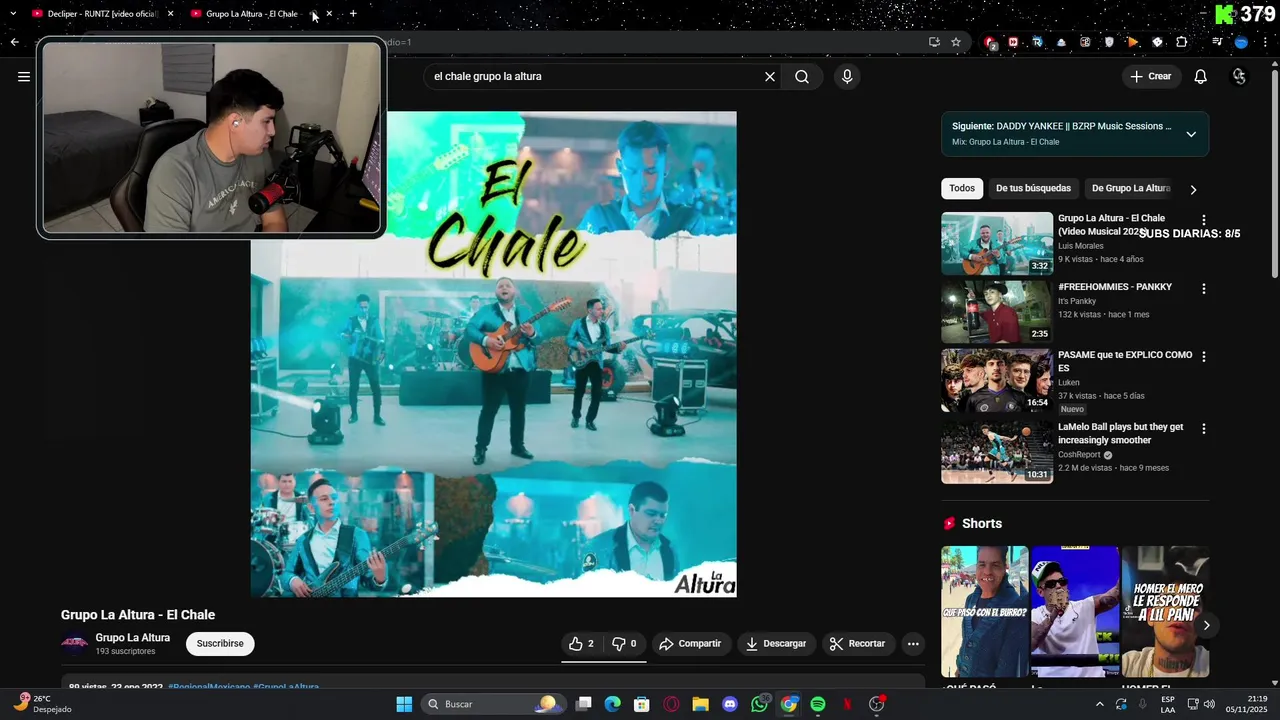The image size is (1280, 720).
Task: Like the video with thumbs up
Action: [582, 644]
